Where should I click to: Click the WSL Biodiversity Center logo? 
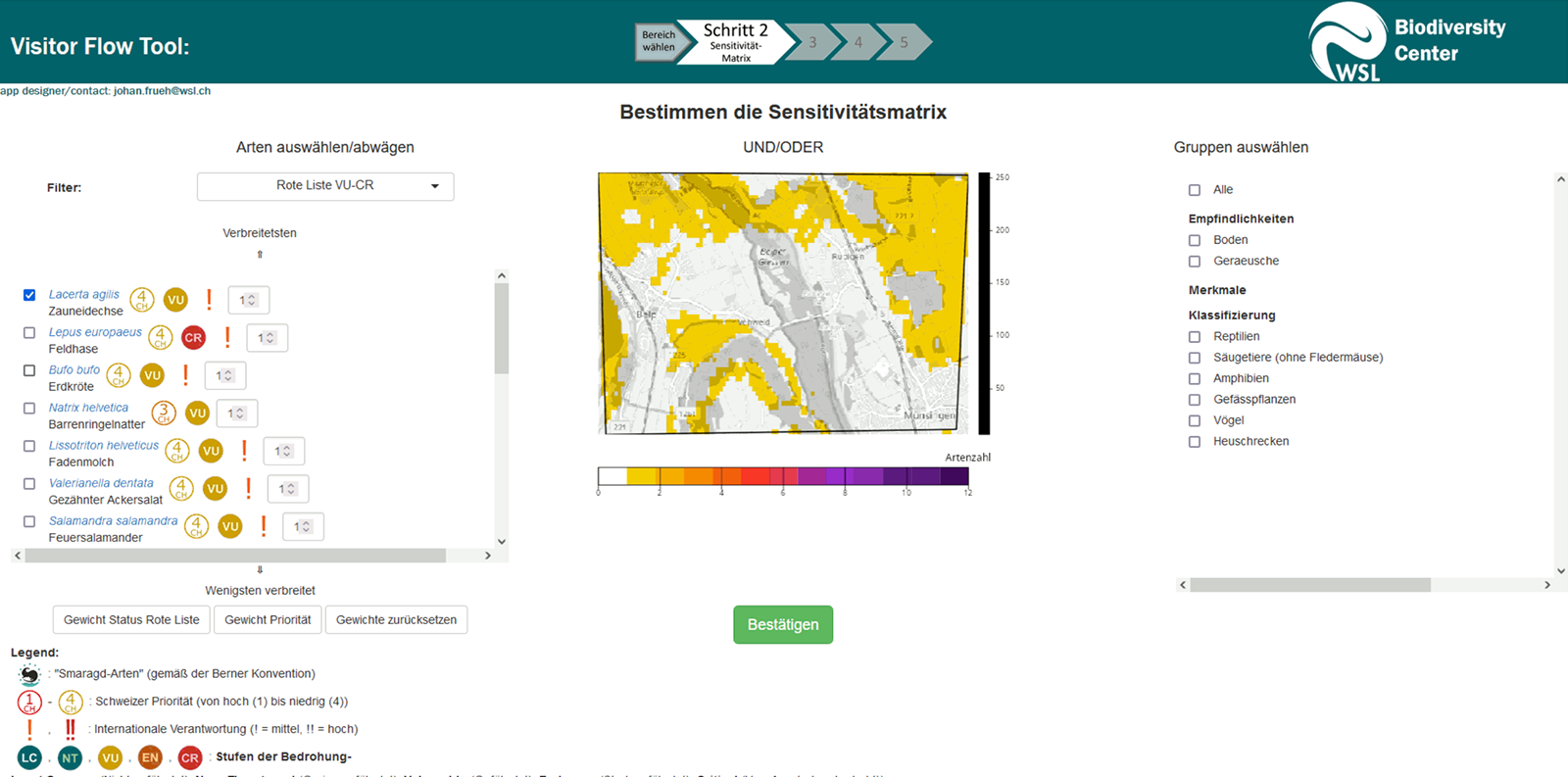[x=1407, y=42]
